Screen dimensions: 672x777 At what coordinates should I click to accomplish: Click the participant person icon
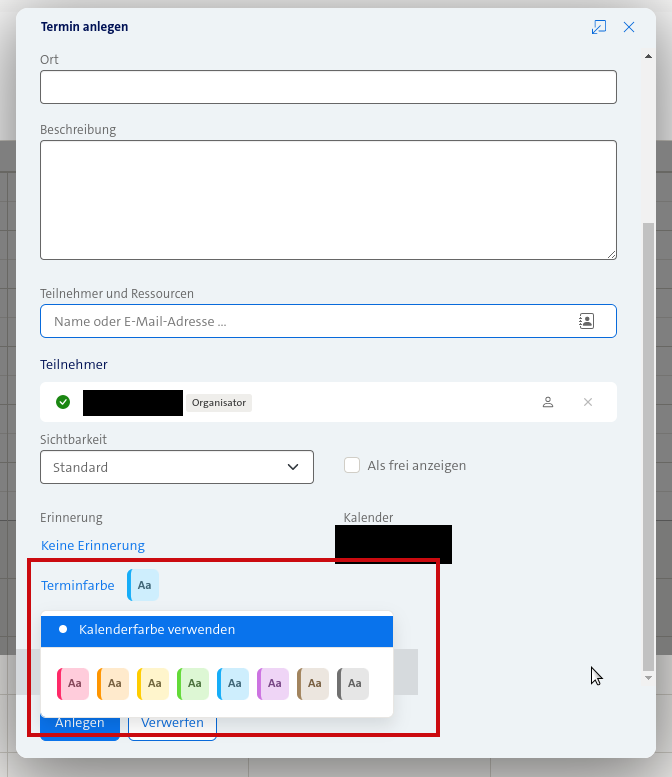548,402
